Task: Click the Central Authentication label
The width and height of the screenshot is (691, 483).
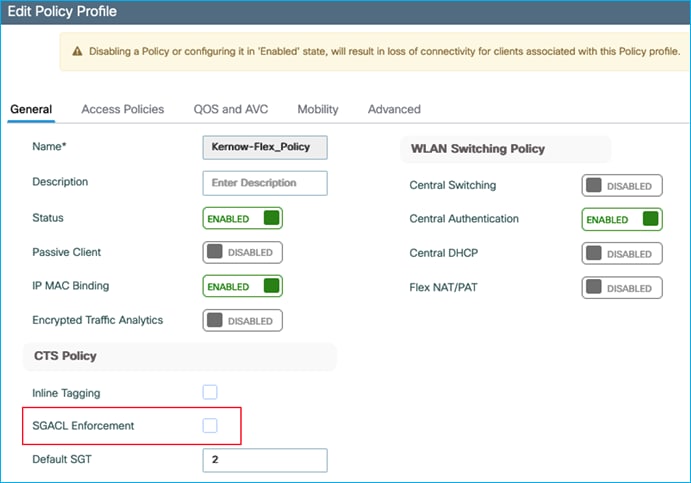Action: [464, 219]
